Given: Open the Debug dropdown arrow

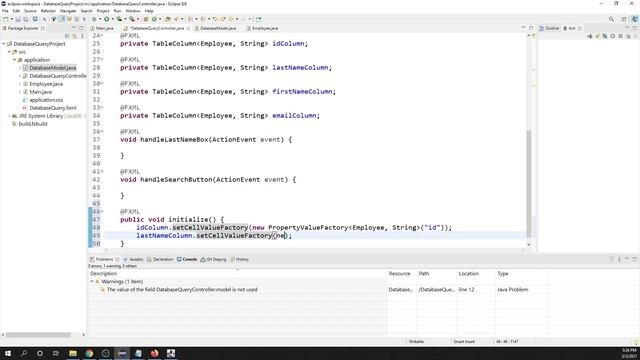Looking at the screenshot, I should (100, 19).
